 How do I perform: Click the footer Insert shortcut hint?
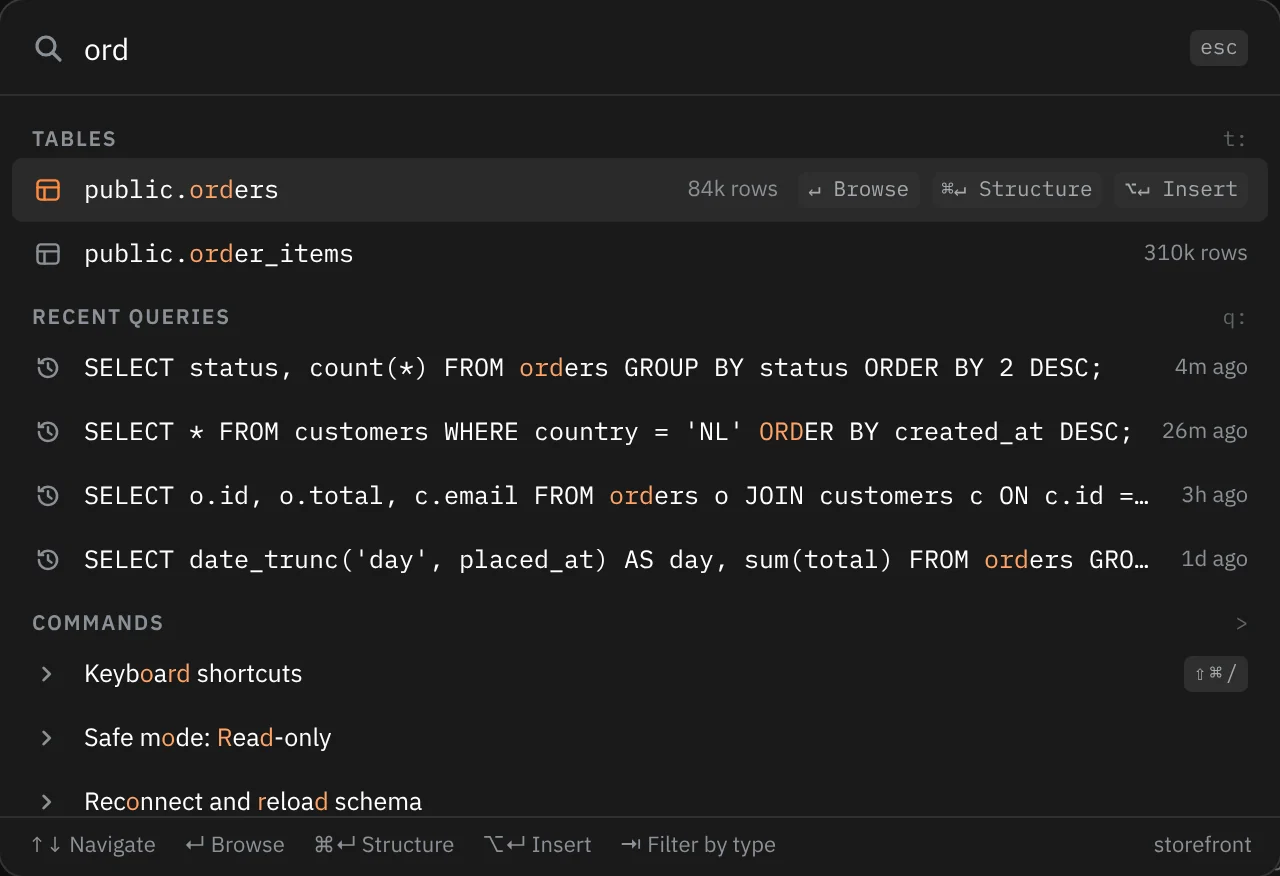coord(537,845)
